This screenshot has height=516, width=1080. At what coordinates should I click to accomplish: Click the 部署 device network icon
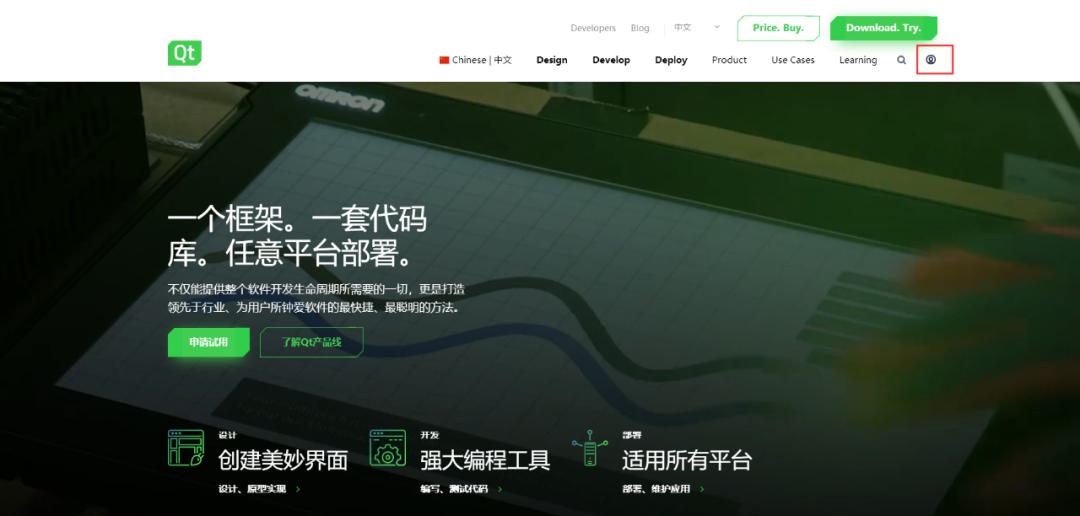[590, 448]
